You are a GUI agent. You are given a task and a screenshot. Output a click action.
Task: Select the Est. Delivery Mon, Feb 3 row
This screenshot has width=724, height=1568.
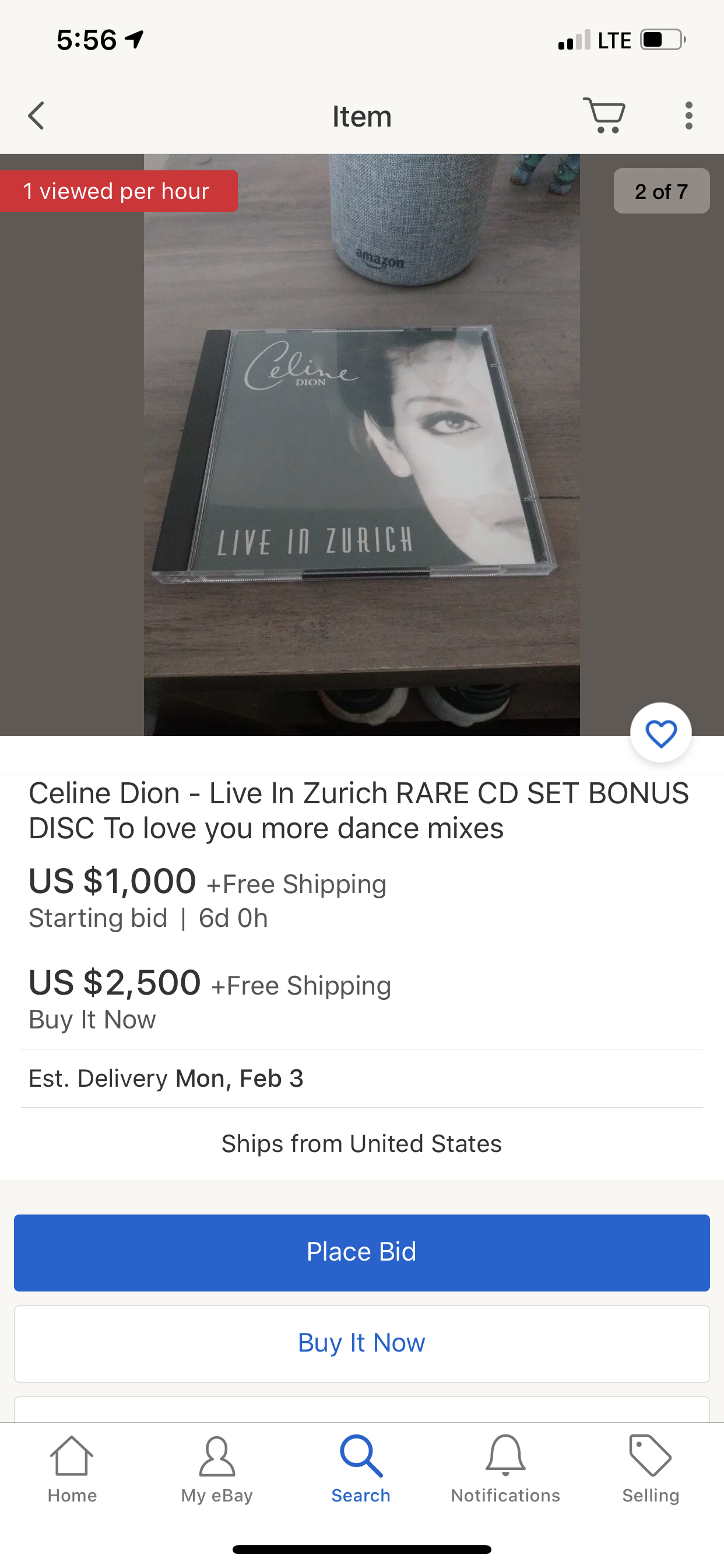tap(361, 1078)
